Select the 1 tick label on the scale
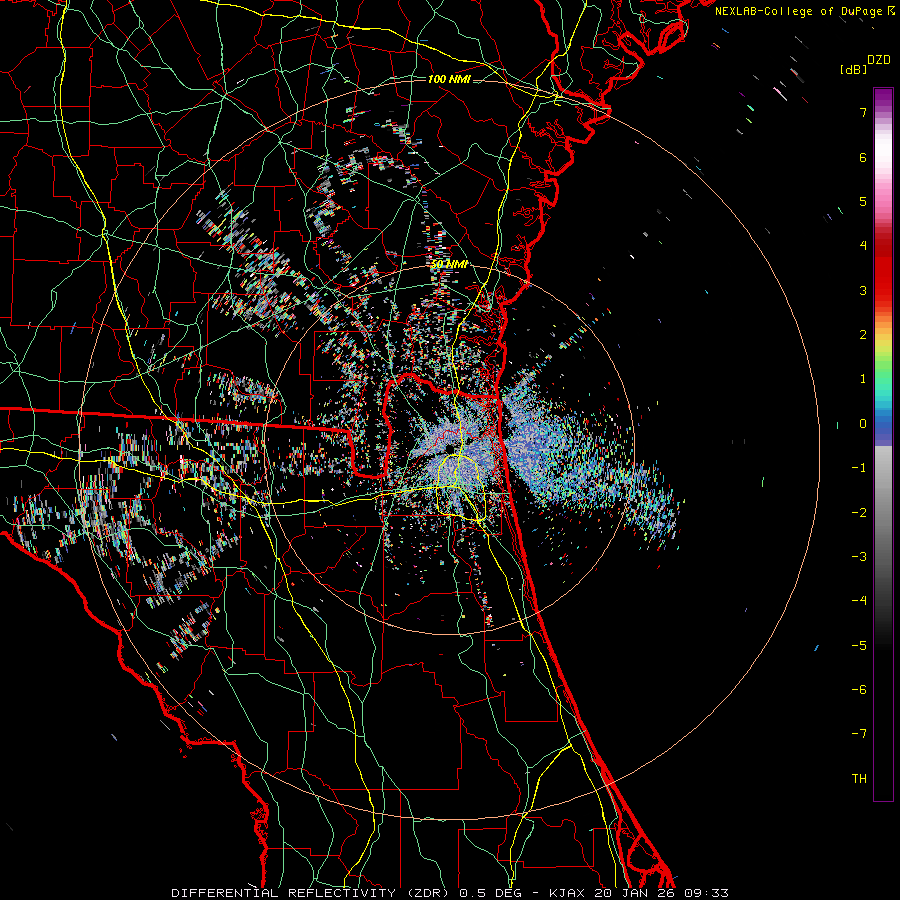The width and height of the screenshot is (900, 900). pos(863,379)
